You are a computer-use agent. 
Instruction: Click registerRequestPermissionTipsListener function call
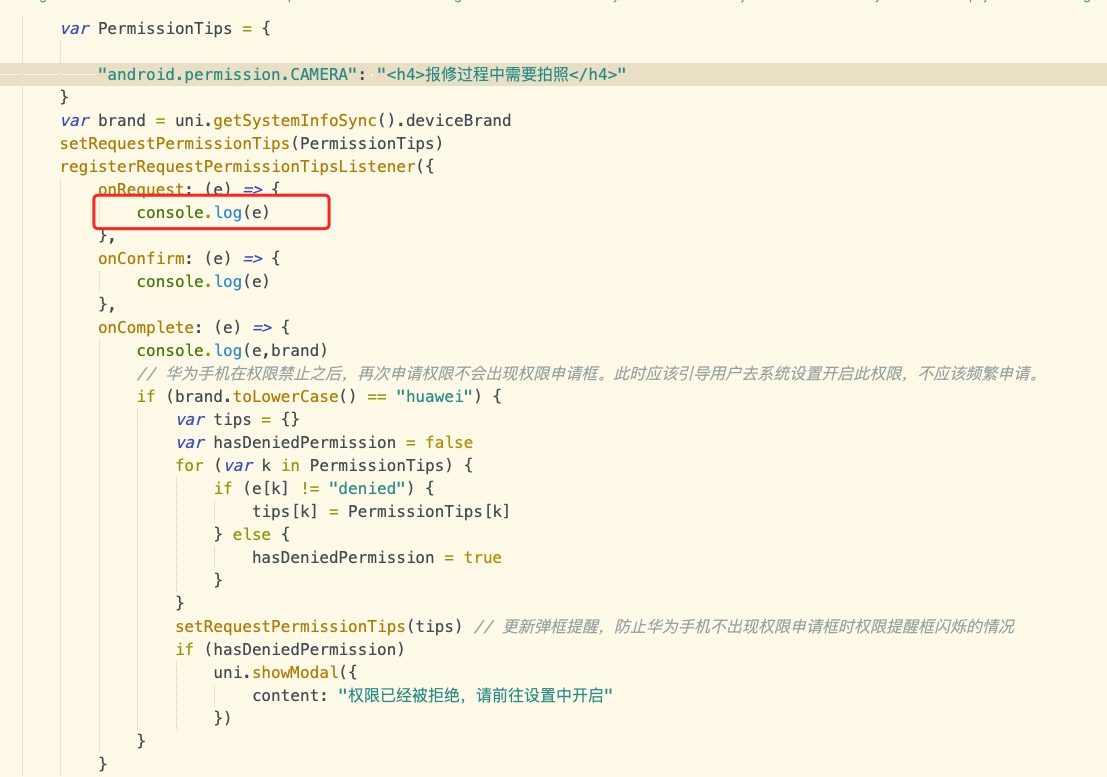(x=236, y=166)
